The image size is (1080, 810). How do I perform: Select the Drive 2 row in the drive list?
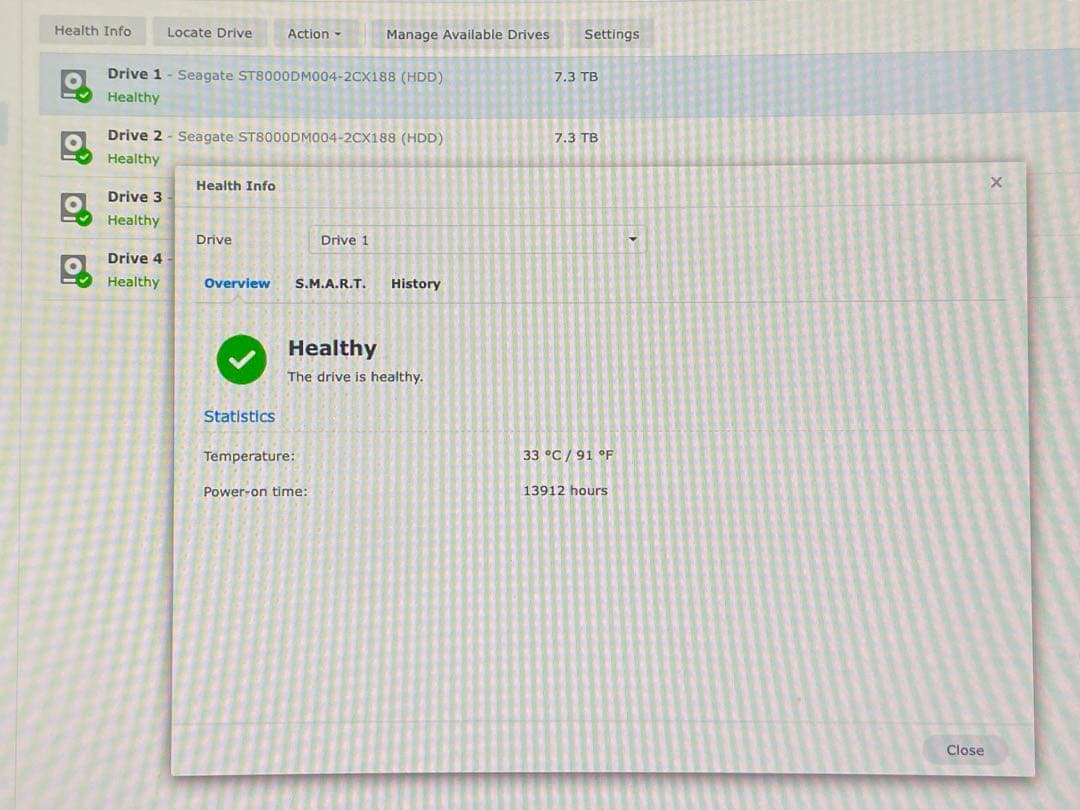click(300, 146)
